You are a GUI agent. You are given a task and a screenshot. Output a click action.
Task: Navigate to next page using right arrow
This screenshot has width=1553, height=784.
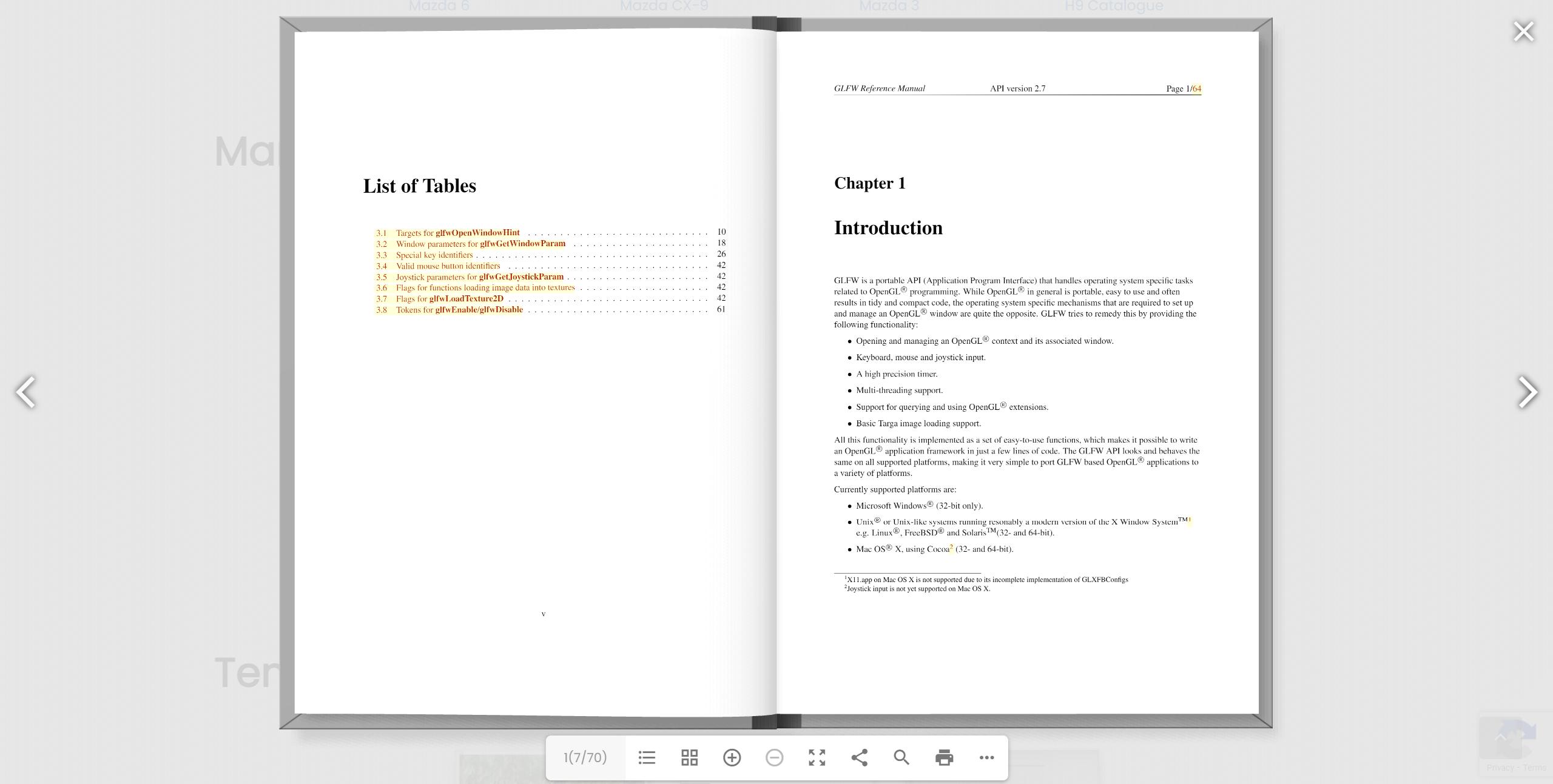coord(1527,392)
